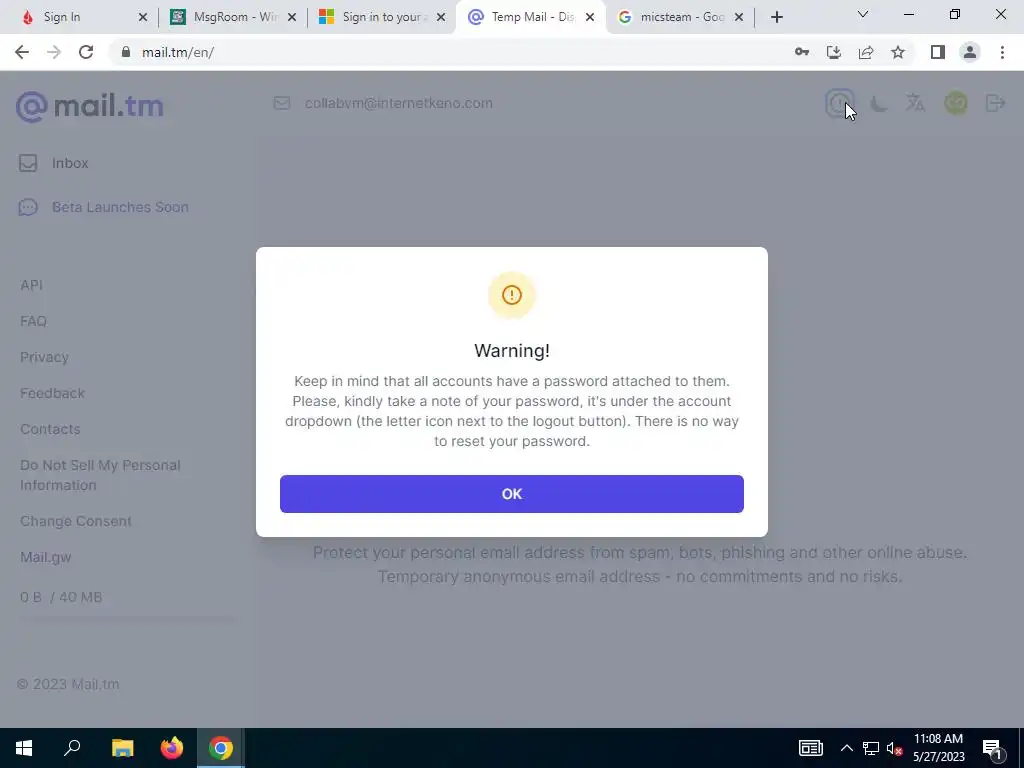Open Firefox from the taskbar
This screenshot has height=768, width=1024.
172,748
